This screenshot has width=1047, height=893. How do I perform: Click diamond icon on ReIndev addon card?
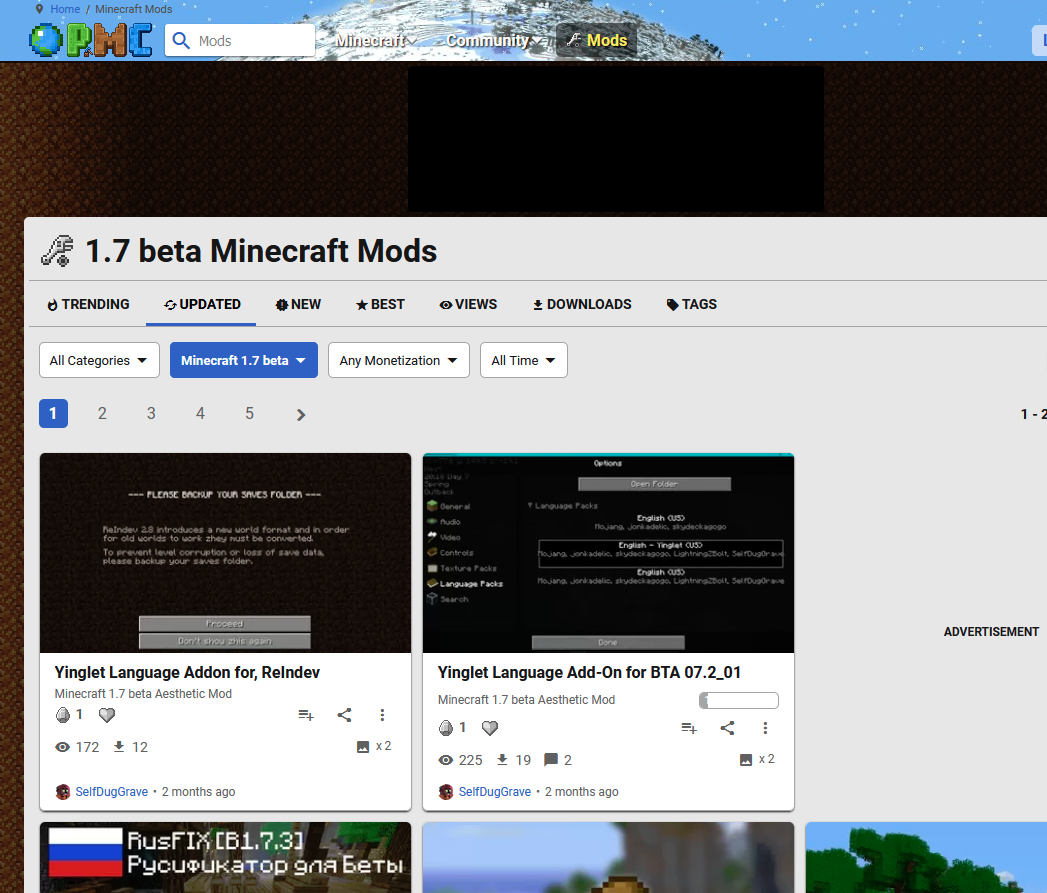click(x=63, y=715)
